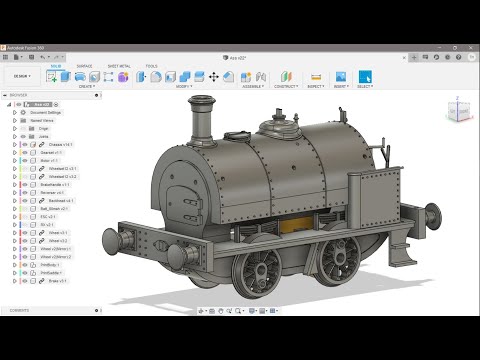480x360 pixels.
Task: Click the Hole tool icon
Action: click(94, 77)
